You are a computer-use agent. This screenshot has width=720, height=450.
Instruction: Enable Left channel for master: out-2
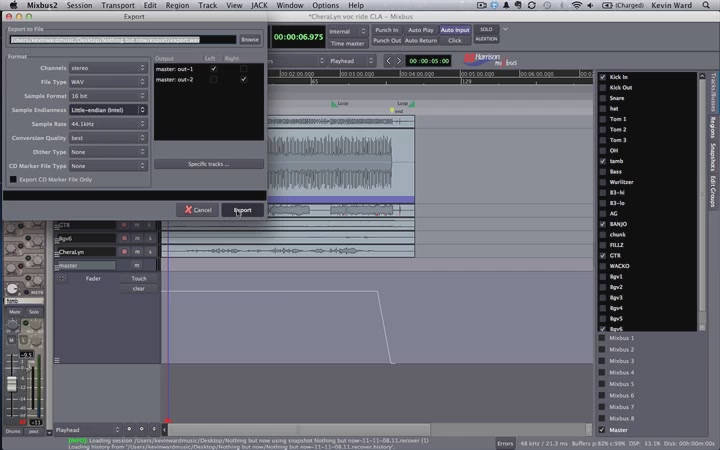(x=214, y=79)
